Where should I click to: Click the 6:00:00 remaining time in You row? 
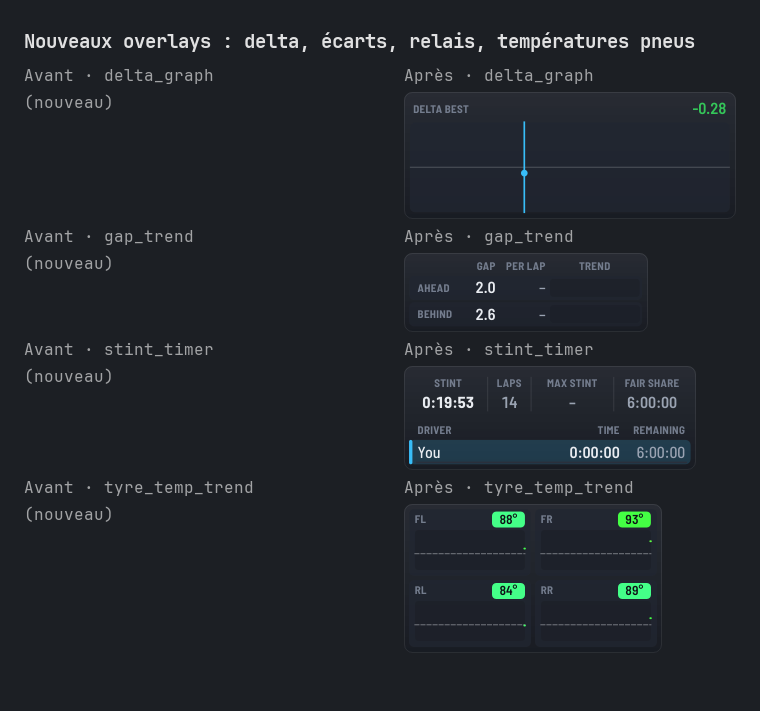[x=660, y=453]
